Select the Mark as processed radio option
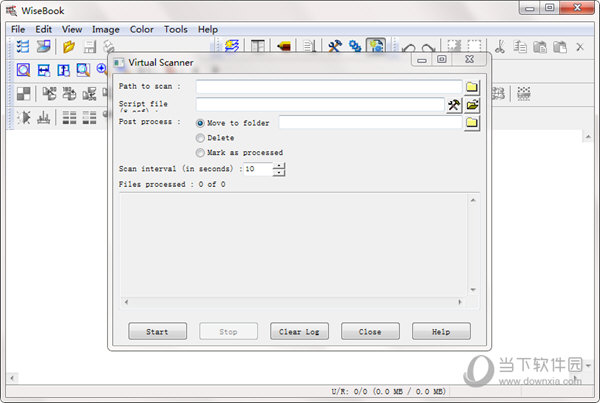Screen dimensions: 600x403 pos(200,153)
